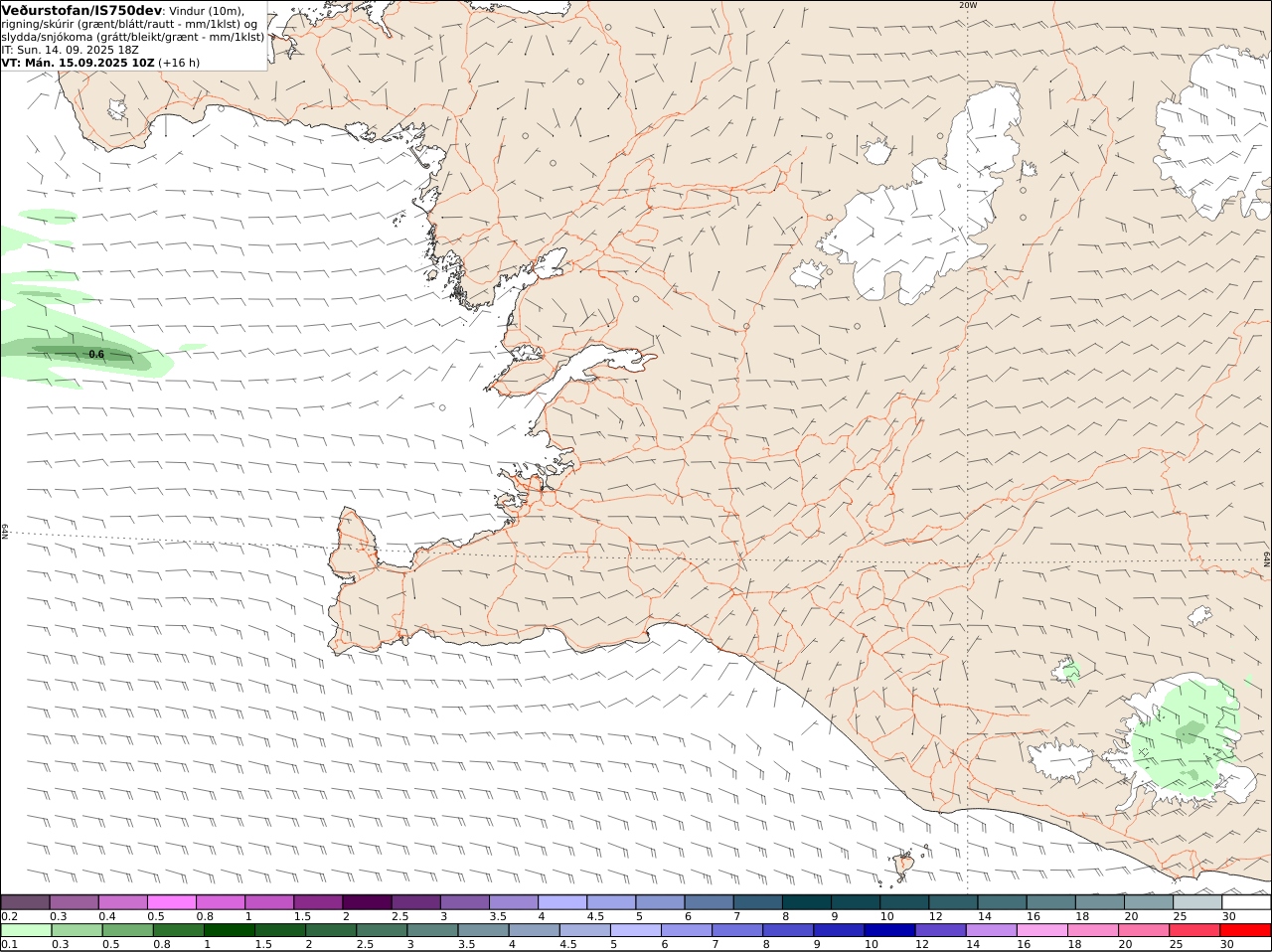This screenshot has height=952, width=1272.
Task: Pick lower legend swatch between 4.5 and 5
Action: tap(584, 930)
